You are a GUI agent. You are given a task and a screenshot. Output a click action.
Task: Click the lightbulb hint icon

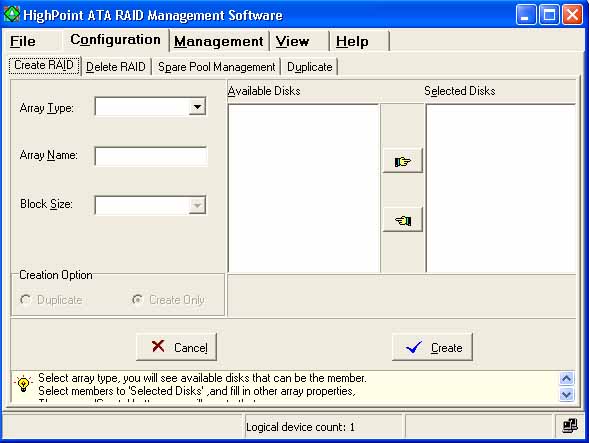pos(23,384)
